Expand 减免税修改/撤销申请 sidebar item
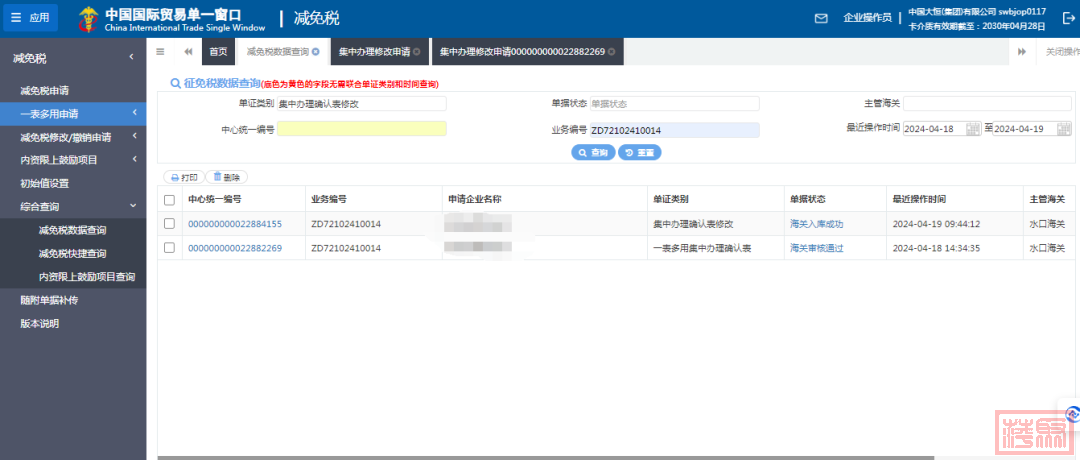 (73, 137)
